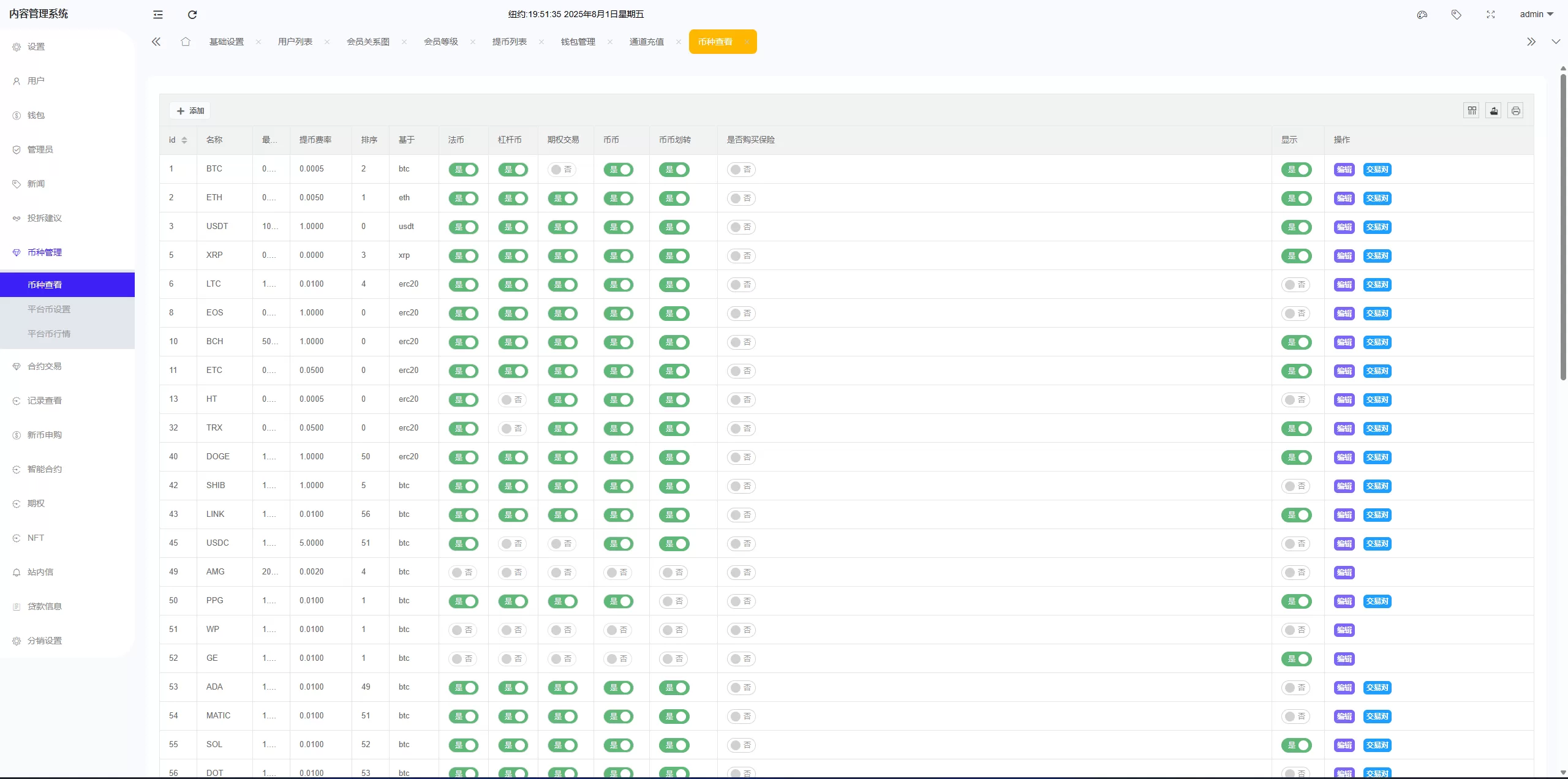Close the 提币列表 tab
This screenshot has height=779, width=1568.
pos(541,42)
